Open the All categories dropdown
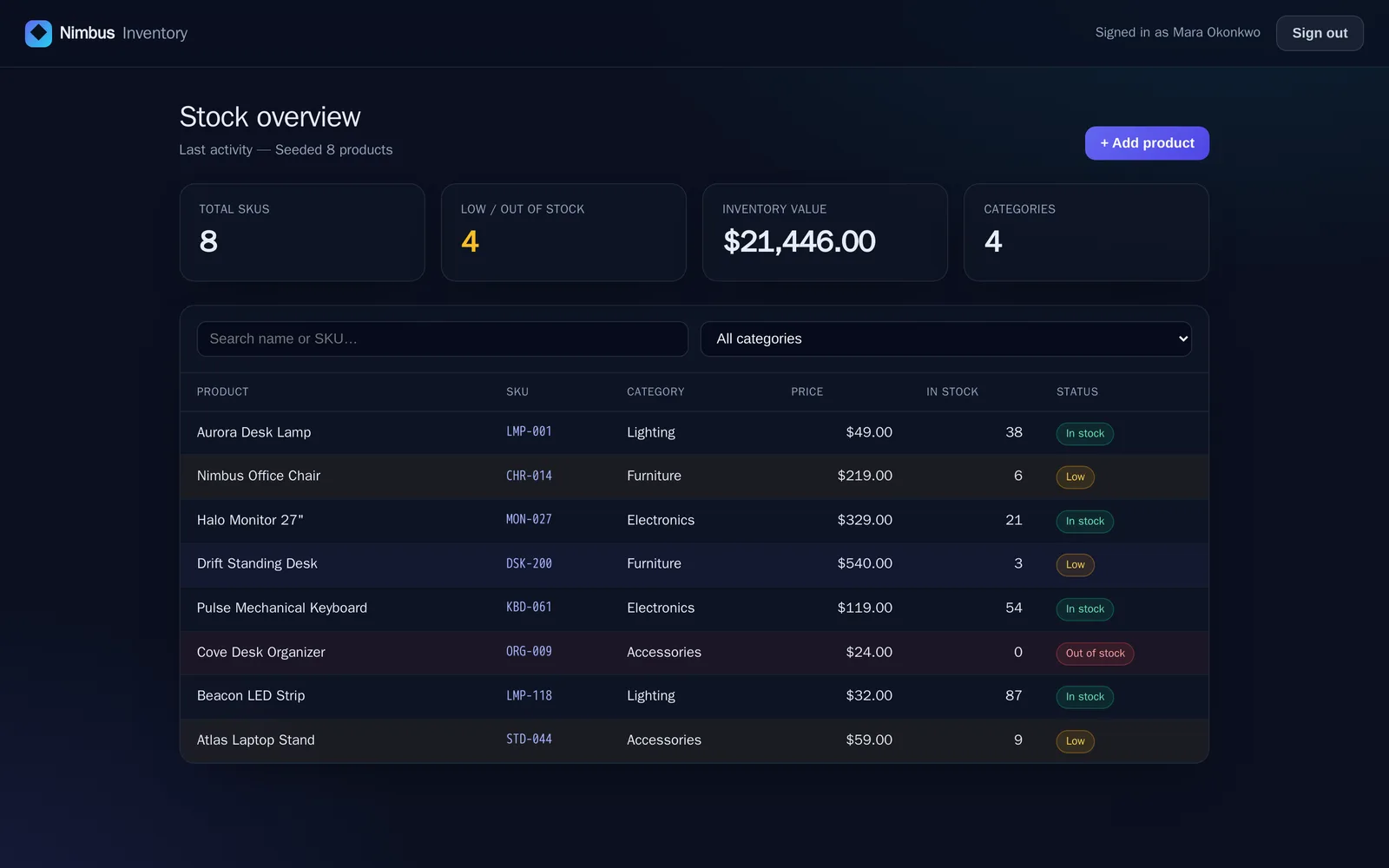Screen dimensions: 1389x868 point(946,339)
